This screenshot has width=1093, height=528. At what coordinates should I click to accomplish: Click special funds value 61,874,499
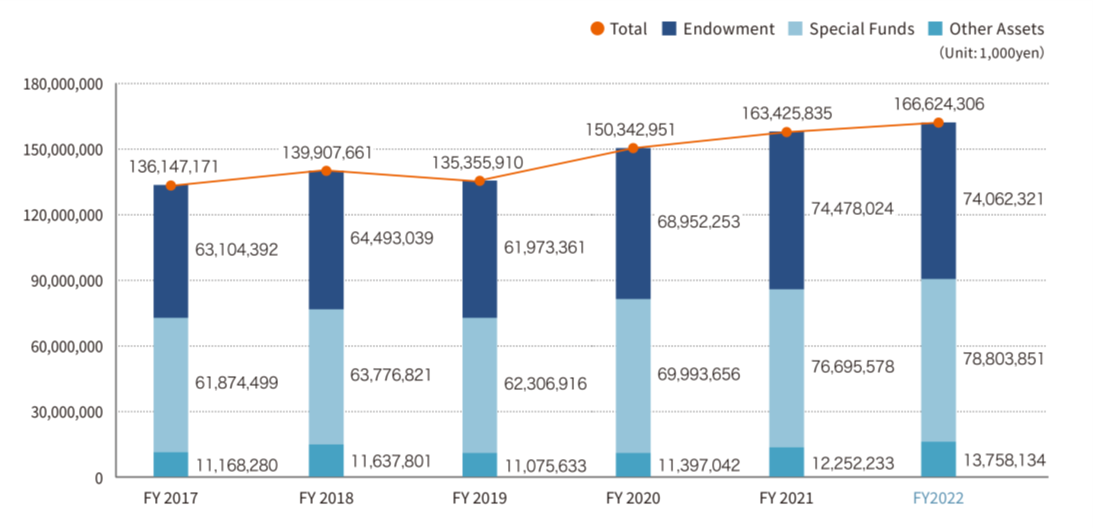pos(238,382)
